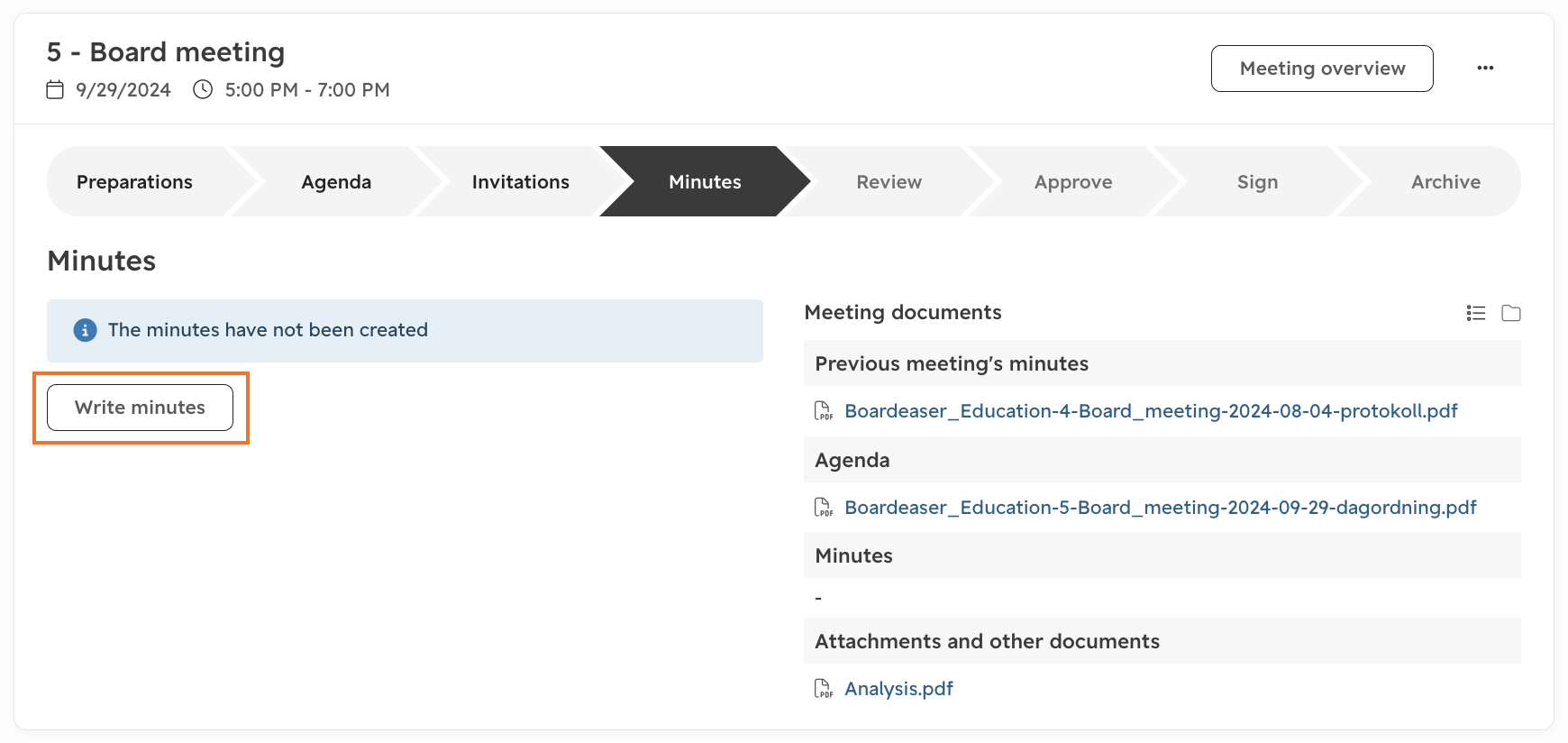Go to the Invitations step
Screen dimensions: 1568x743
tap(521, 181)
